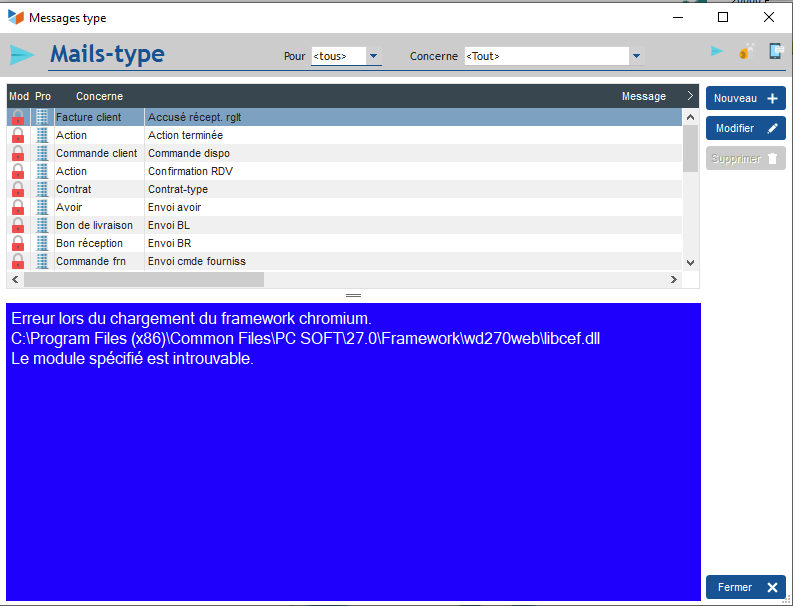
Task: Click the red lock on Envoi avoir row
Action: pyautogui.click(x=17, y=208)
